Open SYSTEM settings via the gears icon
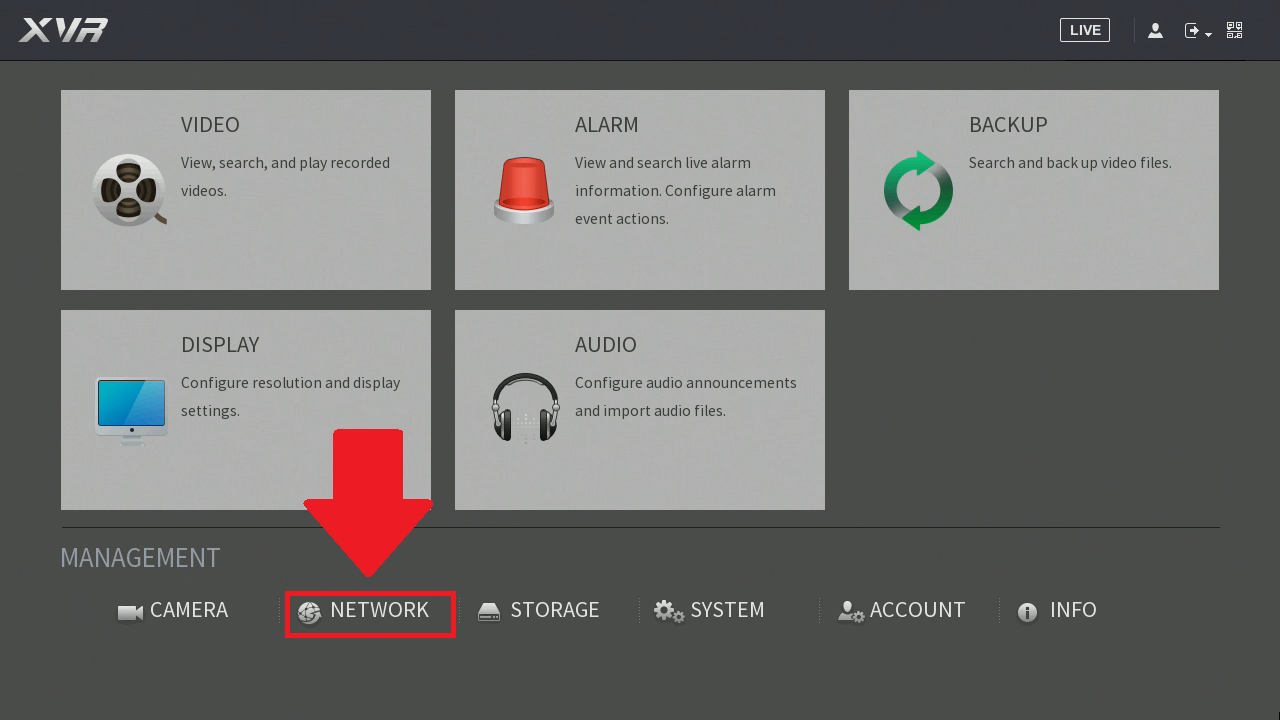The image size is (1280, 720). [x=668, y=611]
